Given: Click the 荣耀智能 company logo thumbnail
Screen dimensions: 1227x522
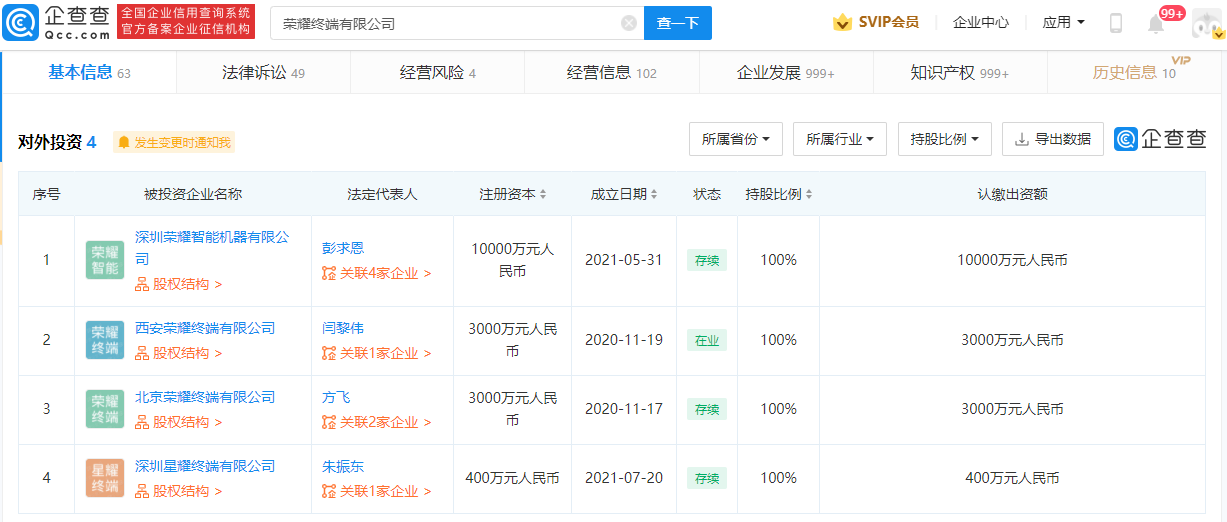Looking at the screenshot, I should pyautogui.click(x=105, y=260).
